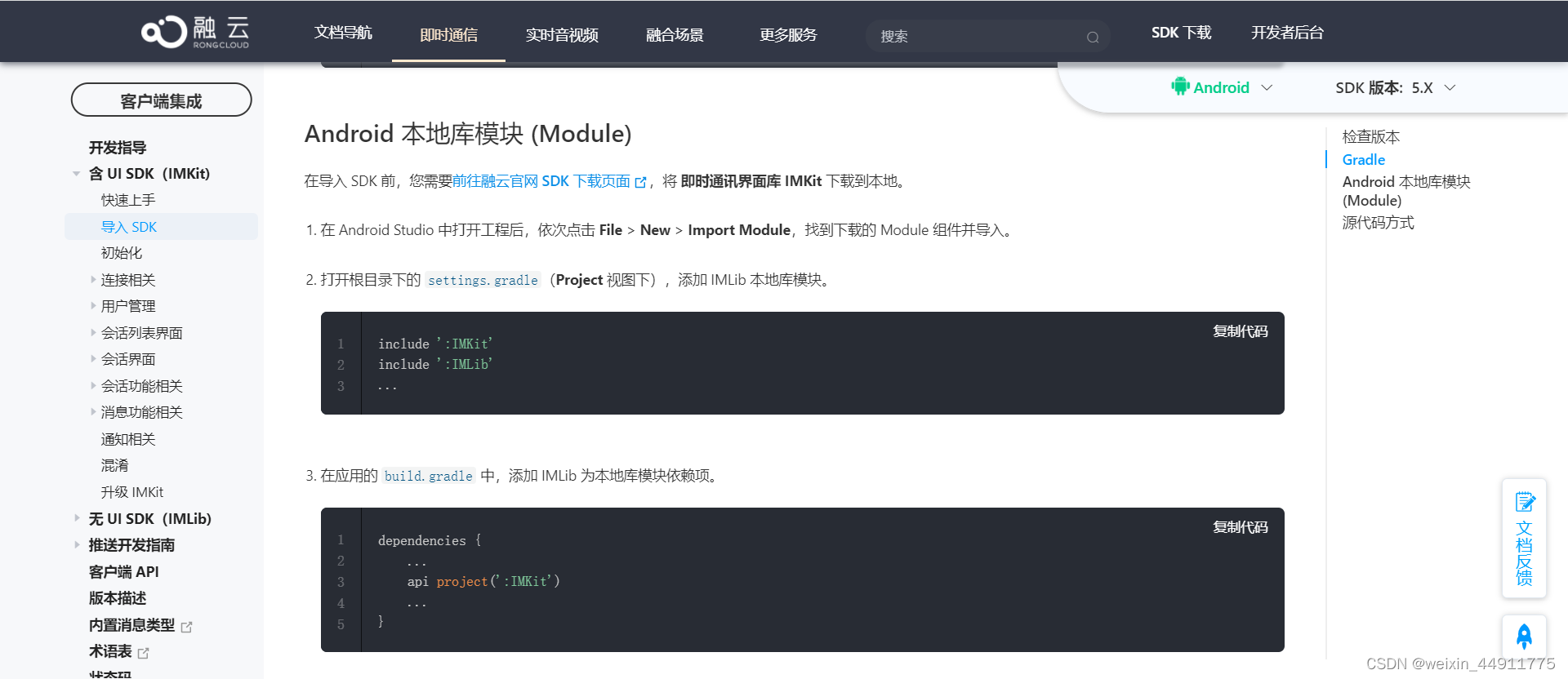
Task: Expand the 连接相关 tree item
Action: [x=93, y=280]
